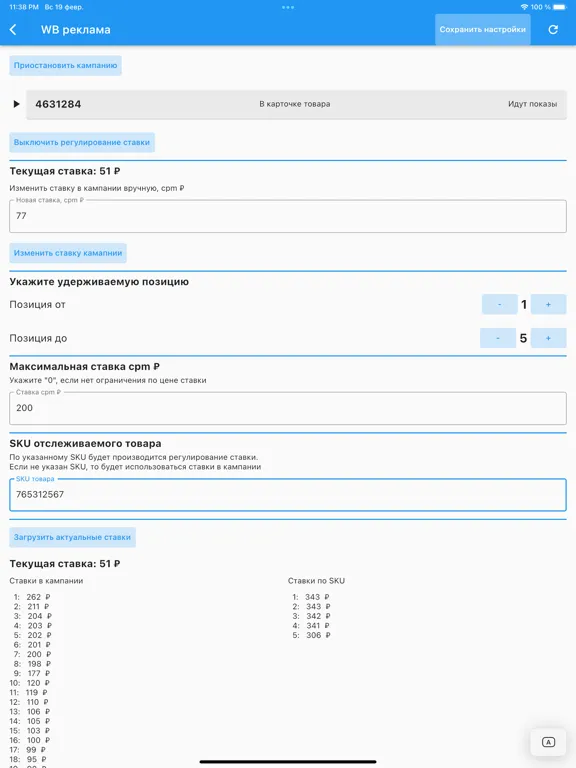Screen dimensions: 576x768
Task: Click Приостановить кампанию button
Action: (x=66, y=65)
